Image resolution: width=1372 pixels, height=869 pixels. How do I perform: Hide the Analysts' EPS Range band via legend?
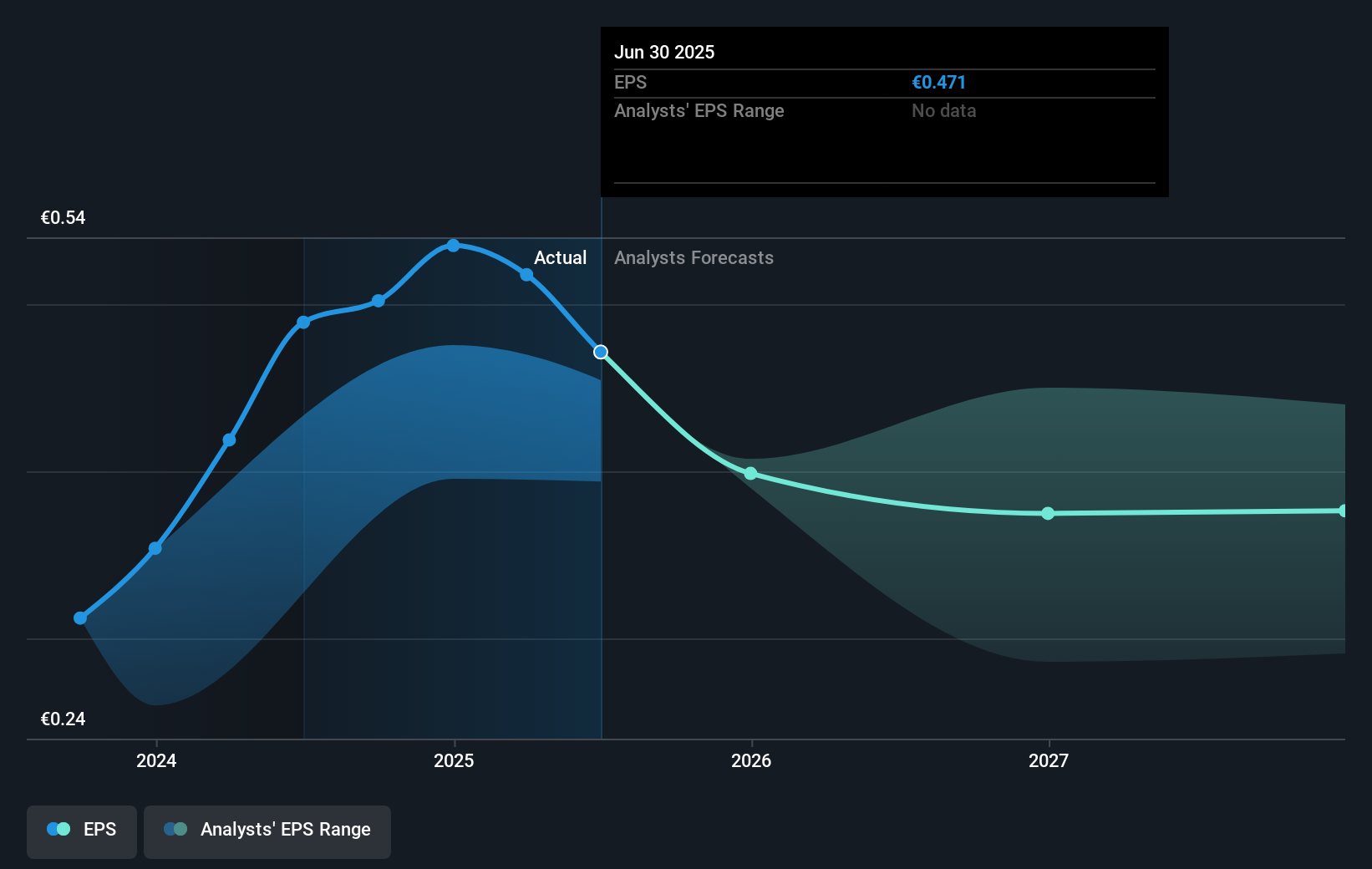pyautogui.click(x=267, y=831)
